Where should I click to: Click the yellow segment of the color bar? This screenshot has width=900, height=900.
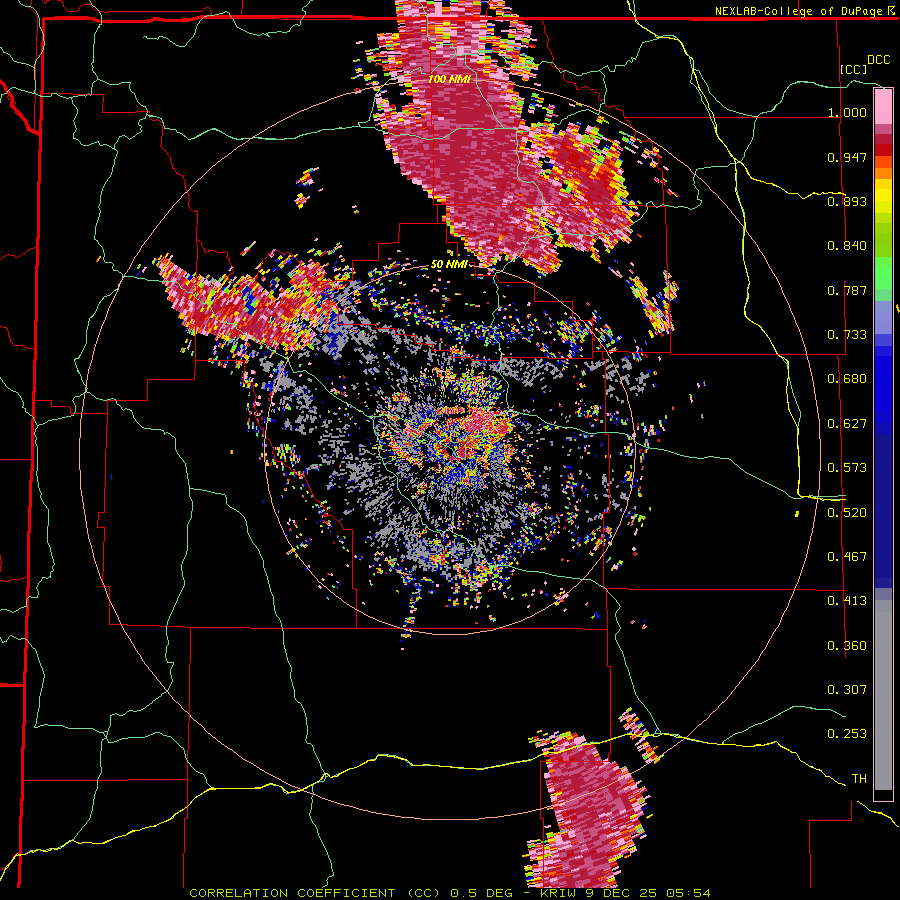click(x=883, y=196)
